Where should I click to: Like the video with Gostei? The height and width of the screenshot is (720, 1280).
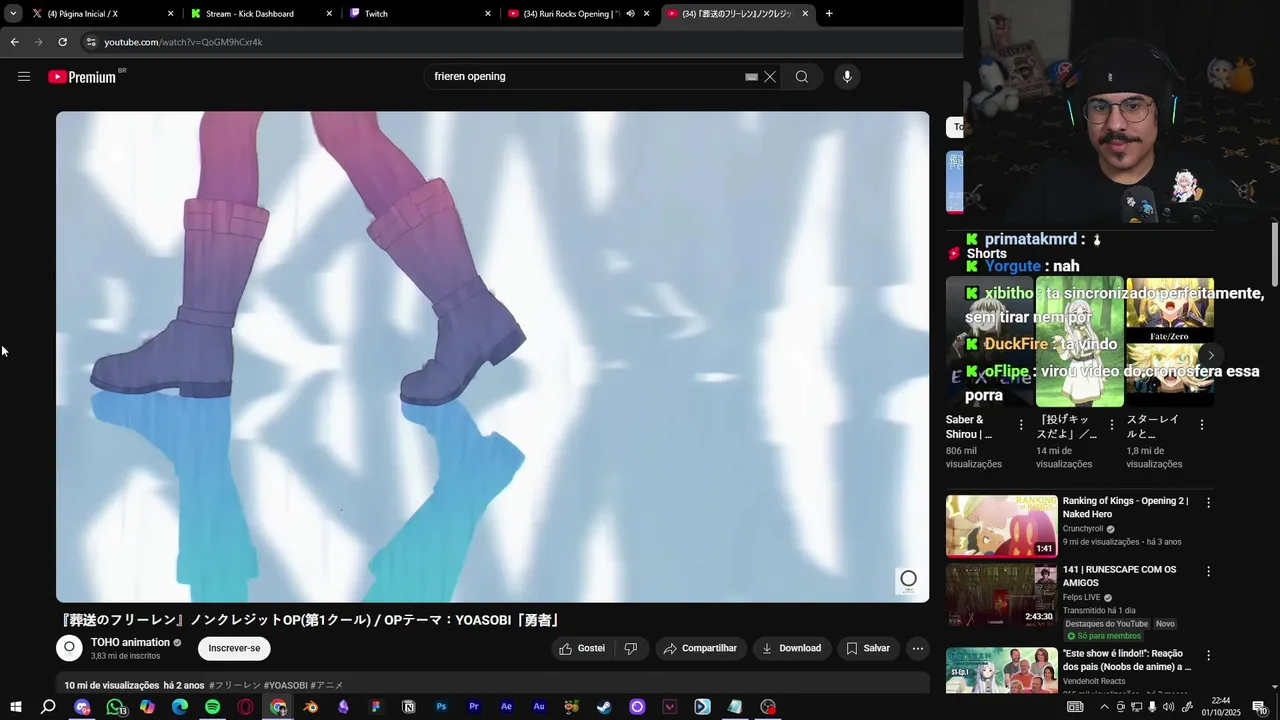(582, 648)
